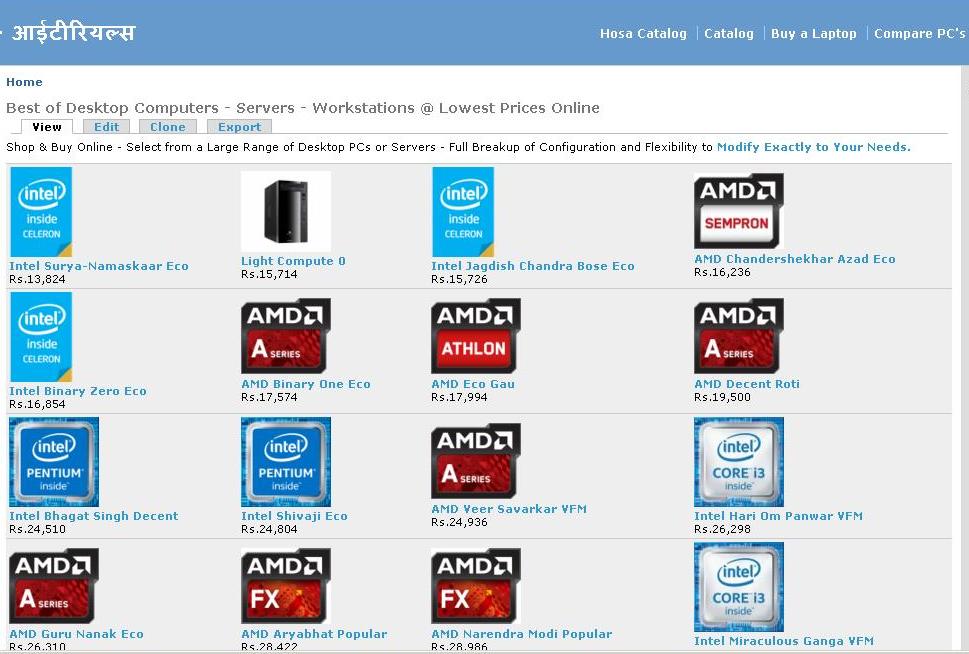Click Intel Celeron logo for Surya-Namaskaar Eco
The height and width of the screenshot is (654, 969).
[x=41, y=211]
